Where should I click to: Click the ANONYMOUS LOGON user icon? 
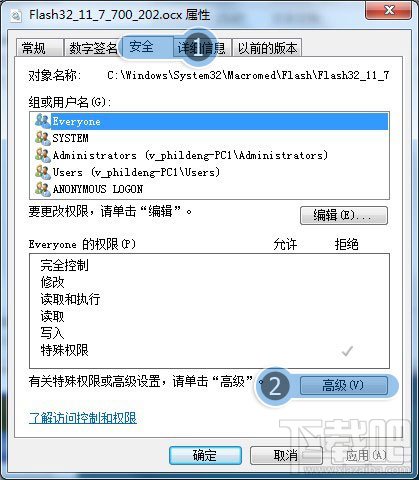coord(43,189)
